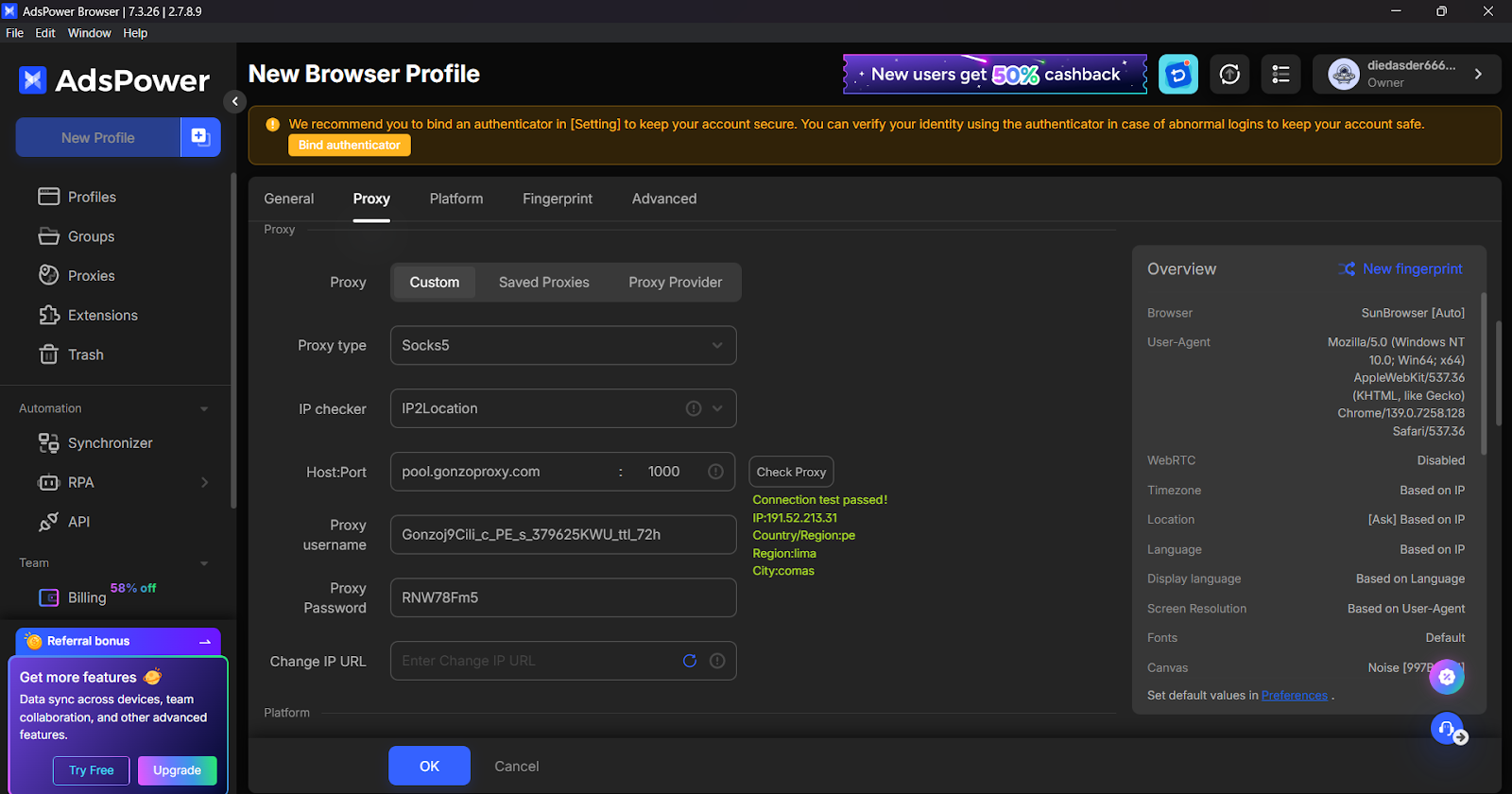Click the info icon in Change IP URL field
This screenshot has width=1512, height=794.
[717, 661]
